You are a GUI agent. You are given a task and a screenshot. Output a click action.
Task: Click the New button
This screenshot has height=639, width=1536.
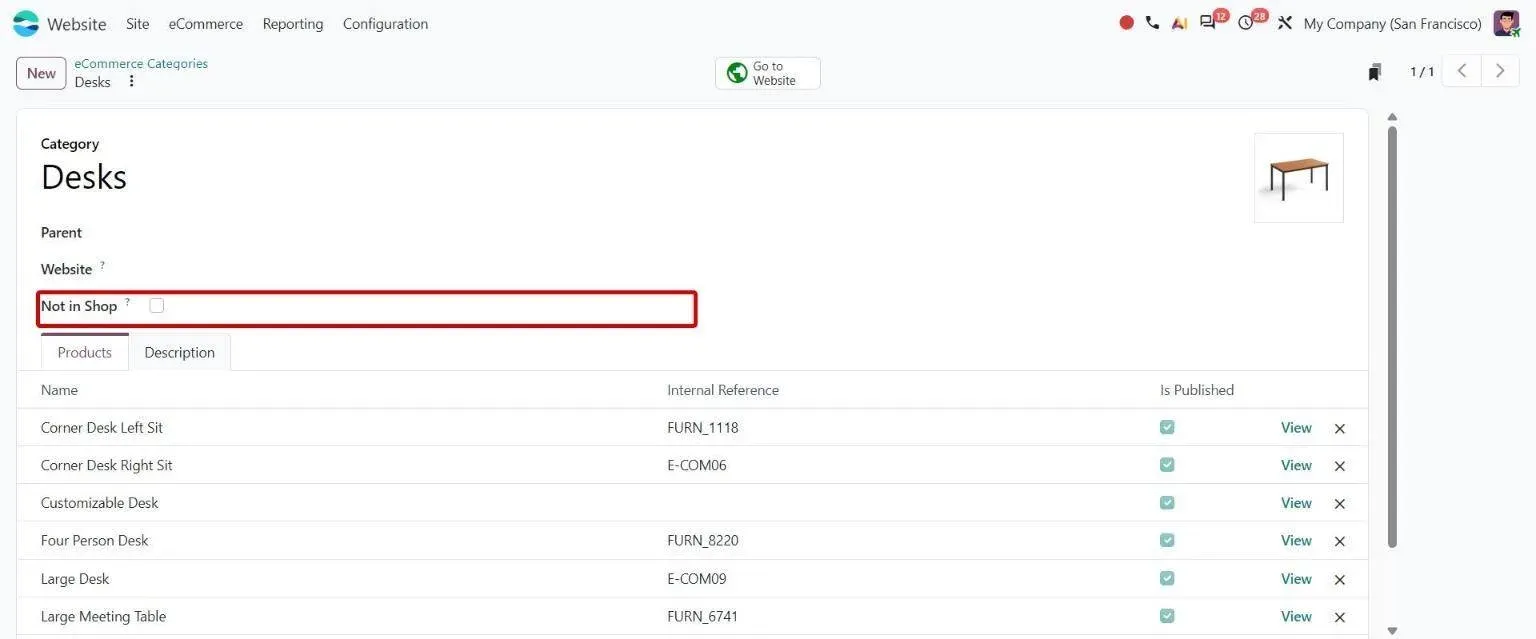point(41,73)
